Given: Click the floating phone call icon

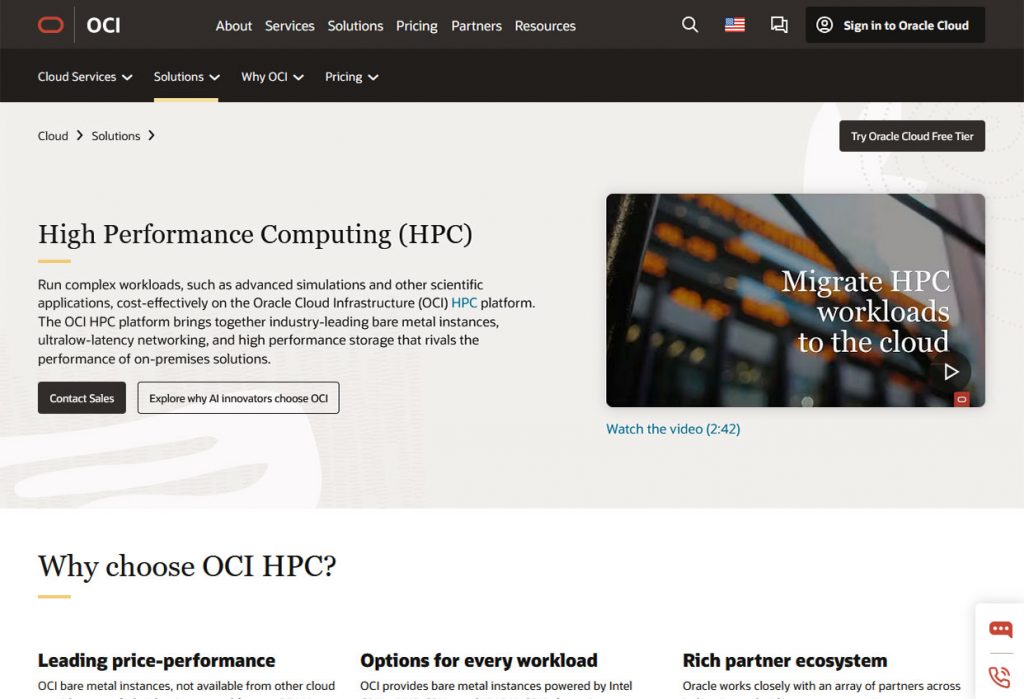Looking at the screenshot, I should (1000, 675).
